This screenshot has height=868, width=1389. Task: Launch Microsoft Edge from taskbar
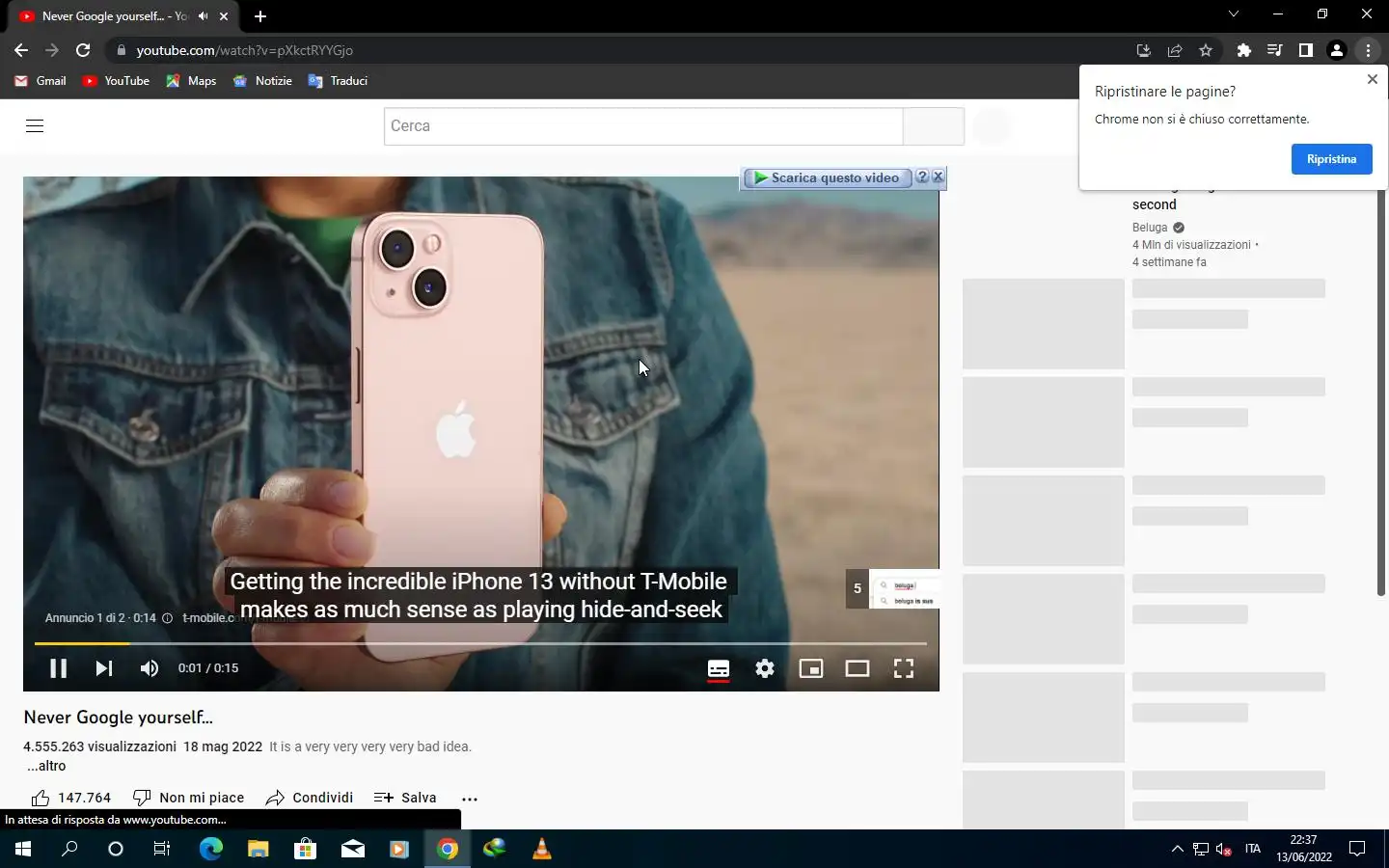[210, 849]
